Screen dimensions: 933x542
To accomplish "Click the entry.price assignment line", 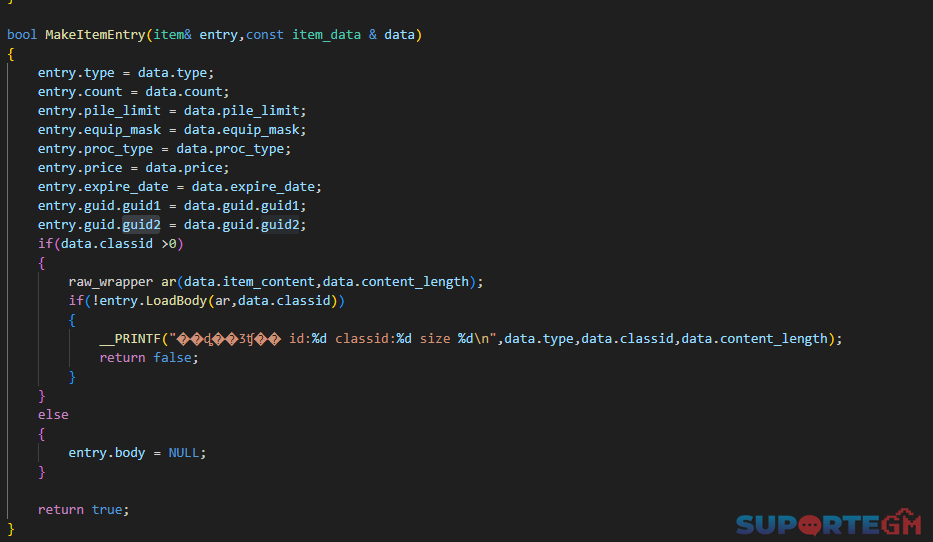I will click(133, 168).
